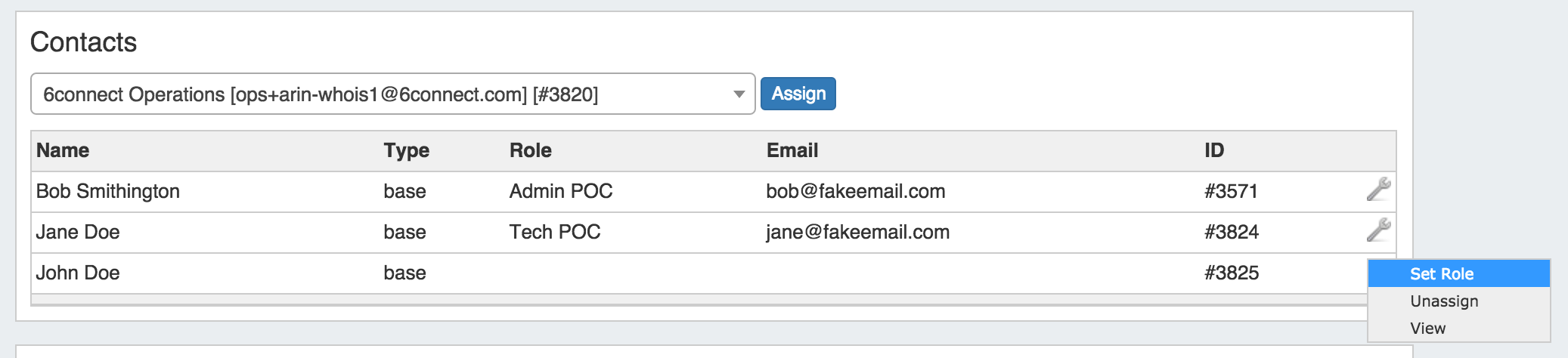Click the jane@fakeemail.com email cell

[857, 232]
